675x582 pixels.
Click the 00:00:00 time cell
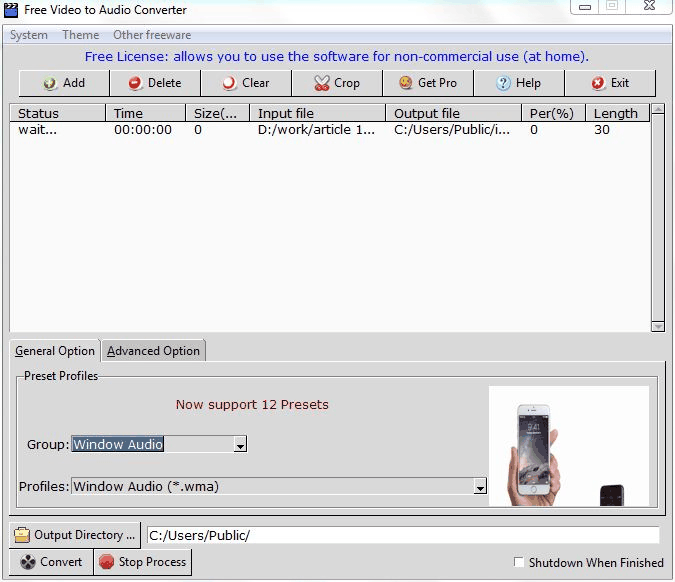[143, 130]
